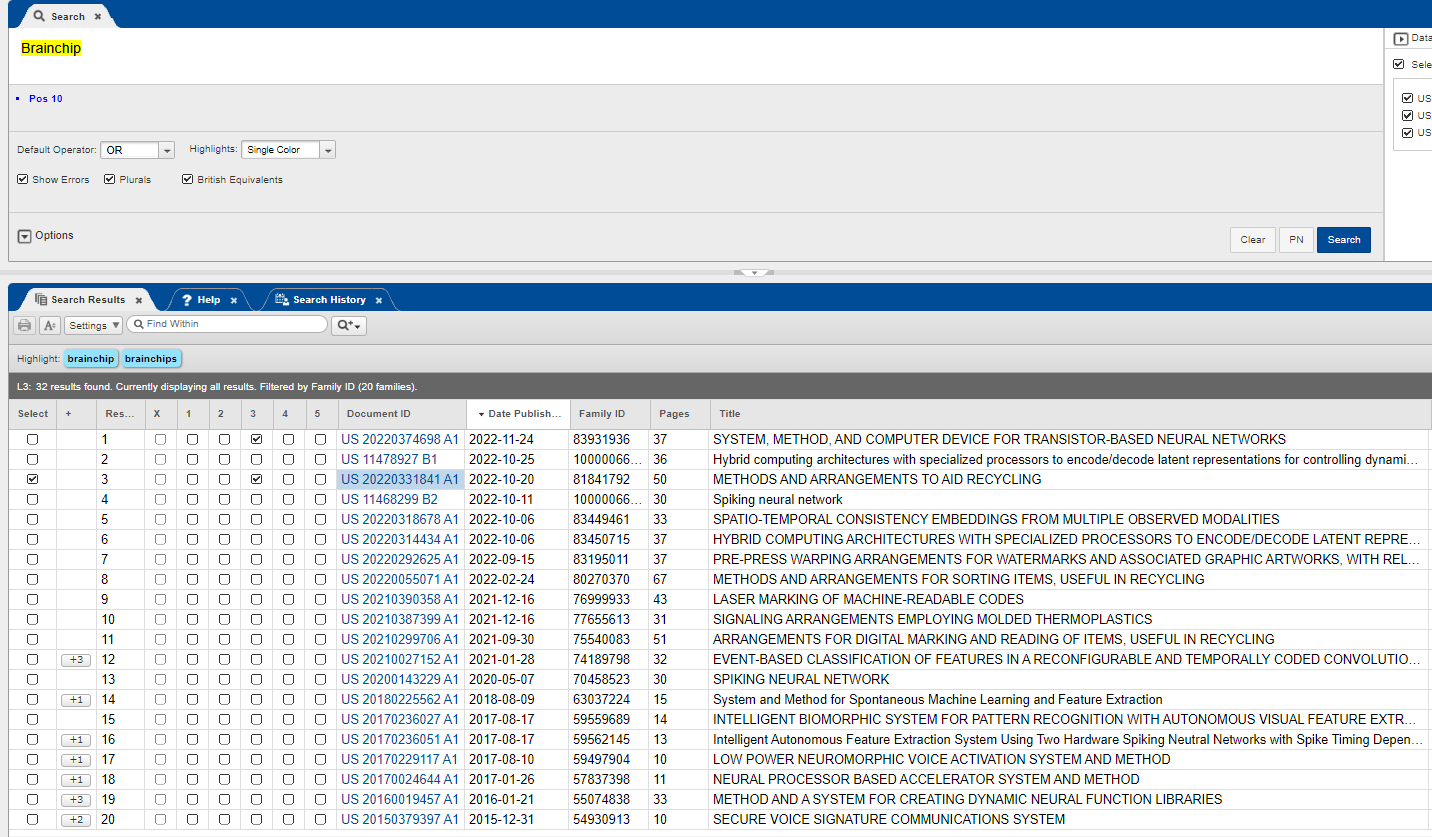Uncheck the Select box for result 3
Screen dimensions: 1432x837
point(33,479)
